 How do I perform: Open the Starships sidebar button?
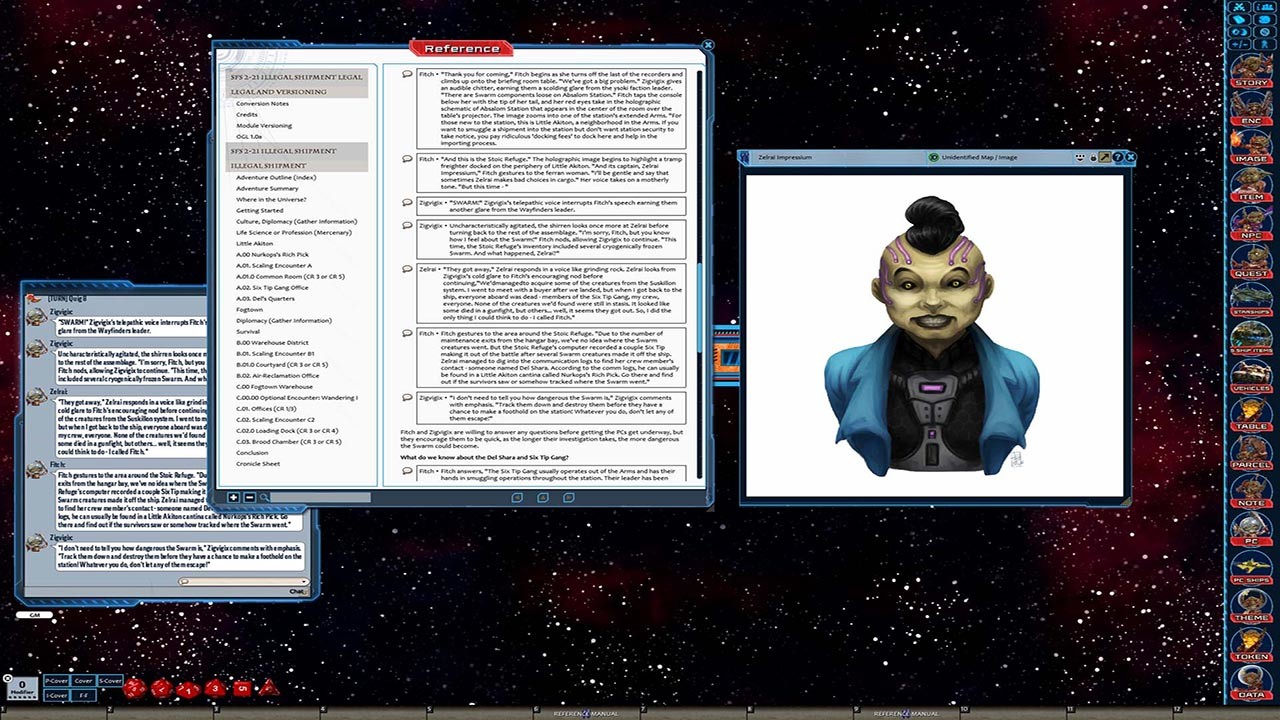pyautogui.click(x=1251, y=300)
